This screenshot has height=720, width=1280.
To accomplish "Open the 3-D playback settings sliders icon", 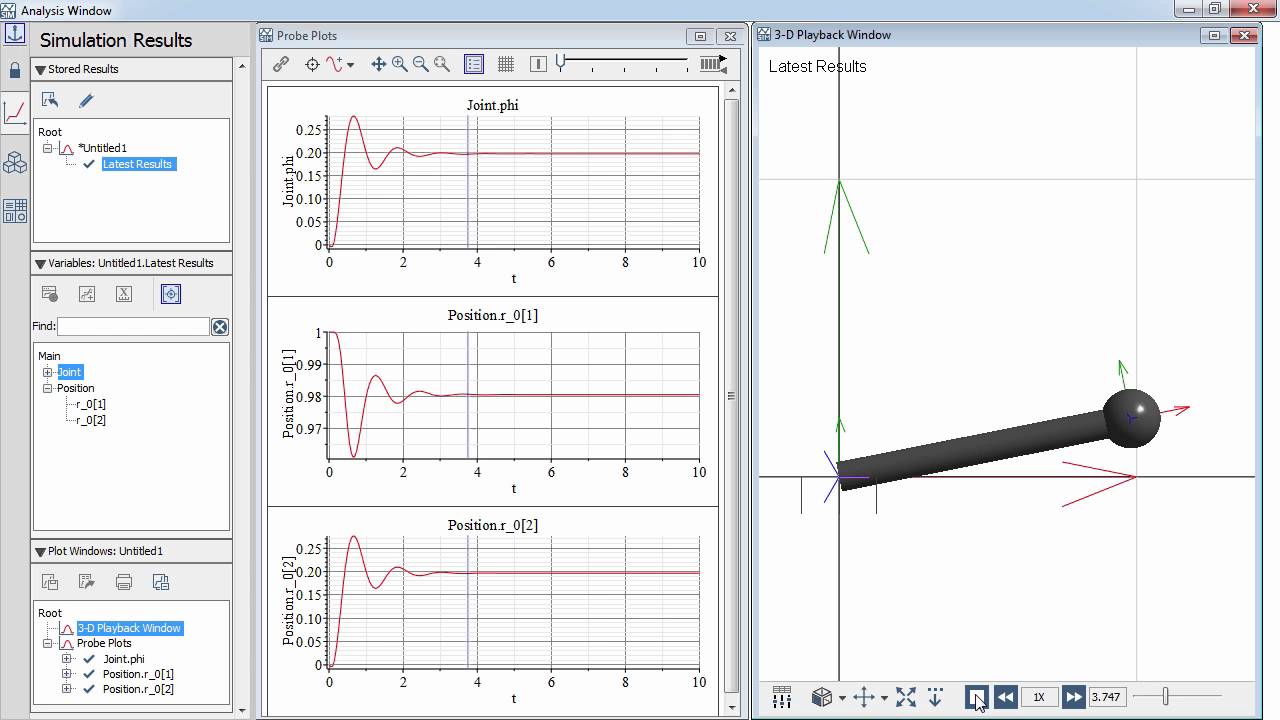I will [782, 697].
